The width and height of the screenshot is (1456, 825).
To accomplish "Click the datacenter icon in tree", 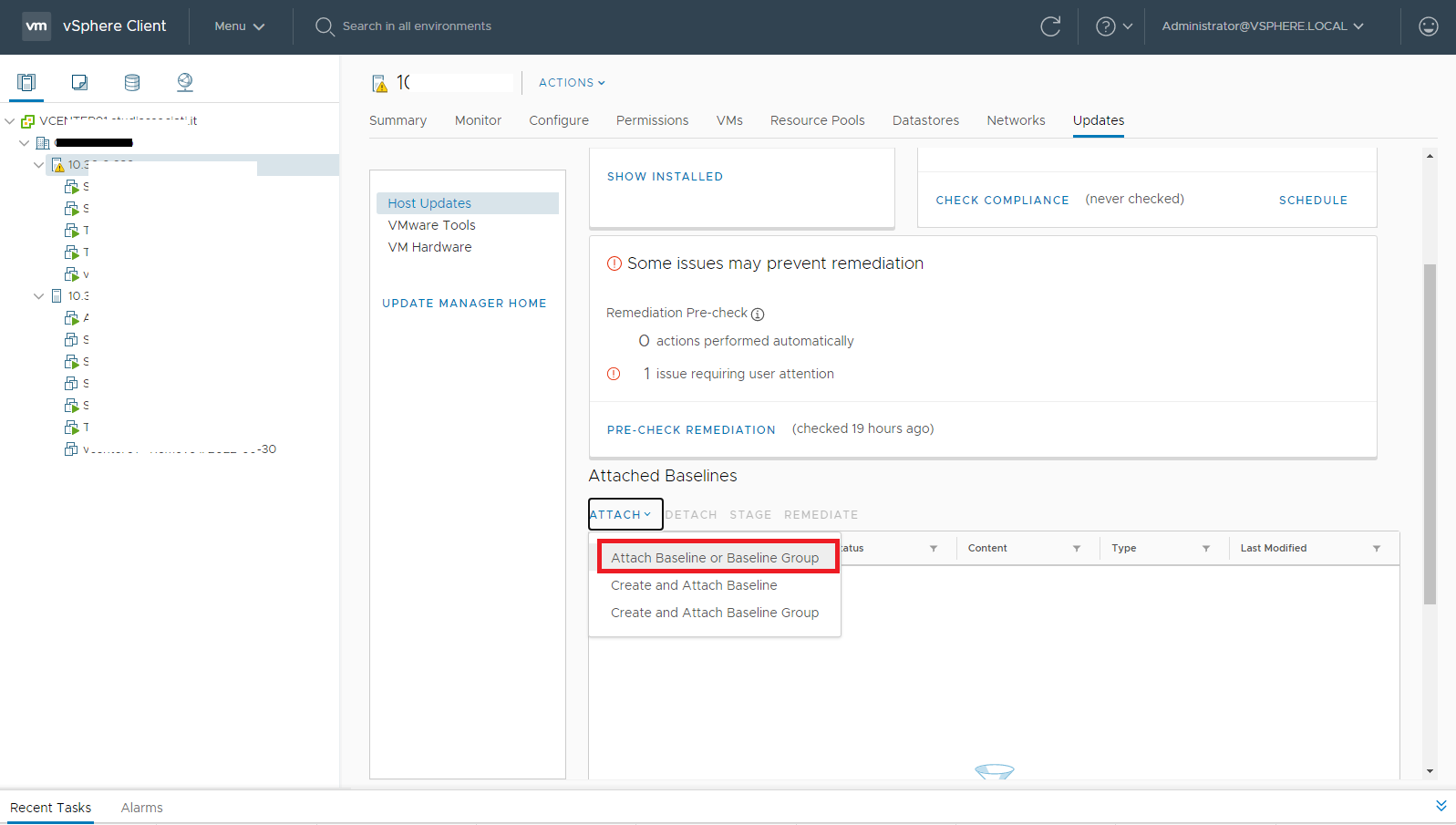I will (x=43, y=143).
